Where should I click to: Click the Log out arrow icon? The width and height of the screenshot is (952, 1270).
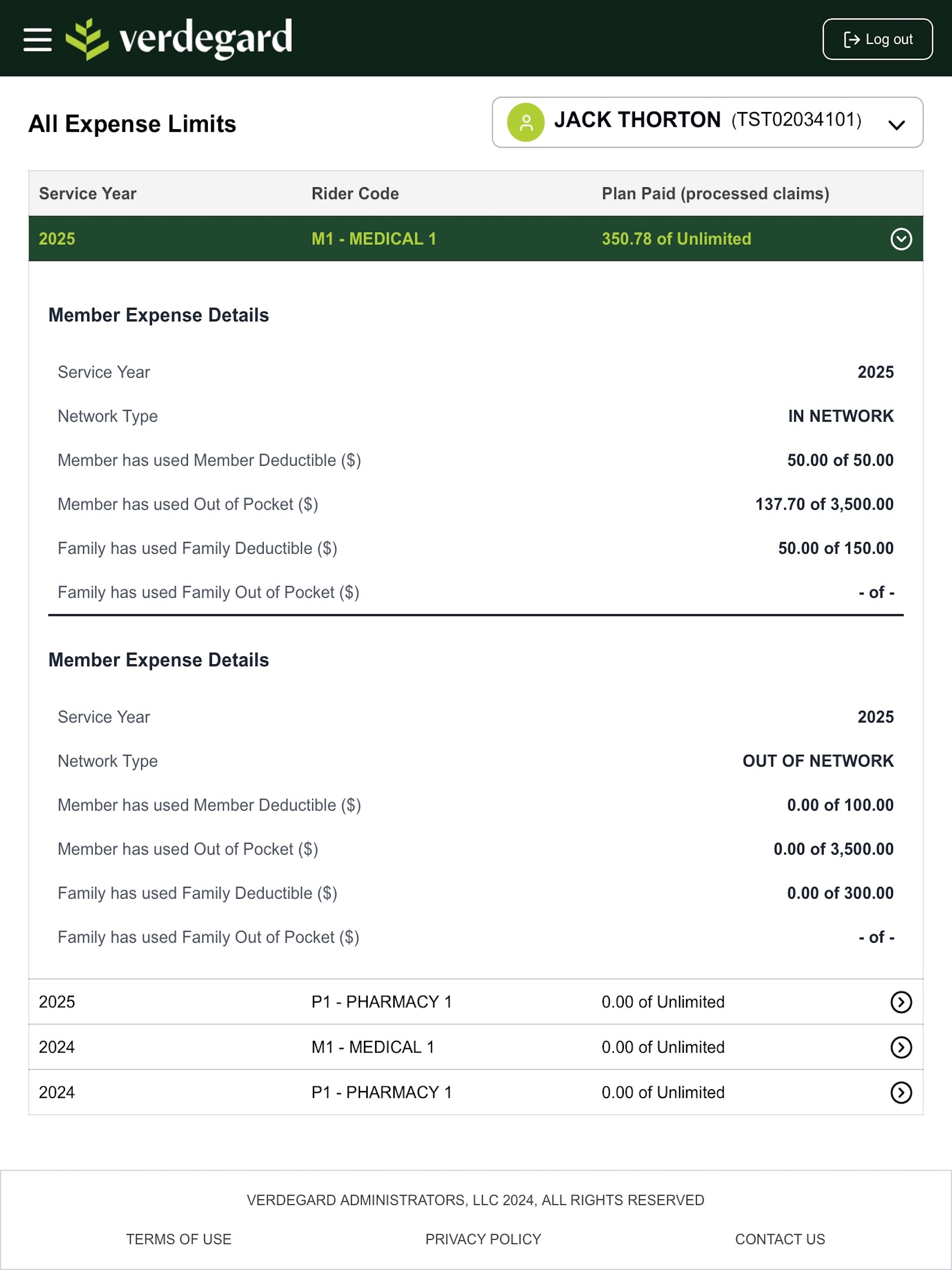pyautogui.click(x=852, y=39)
